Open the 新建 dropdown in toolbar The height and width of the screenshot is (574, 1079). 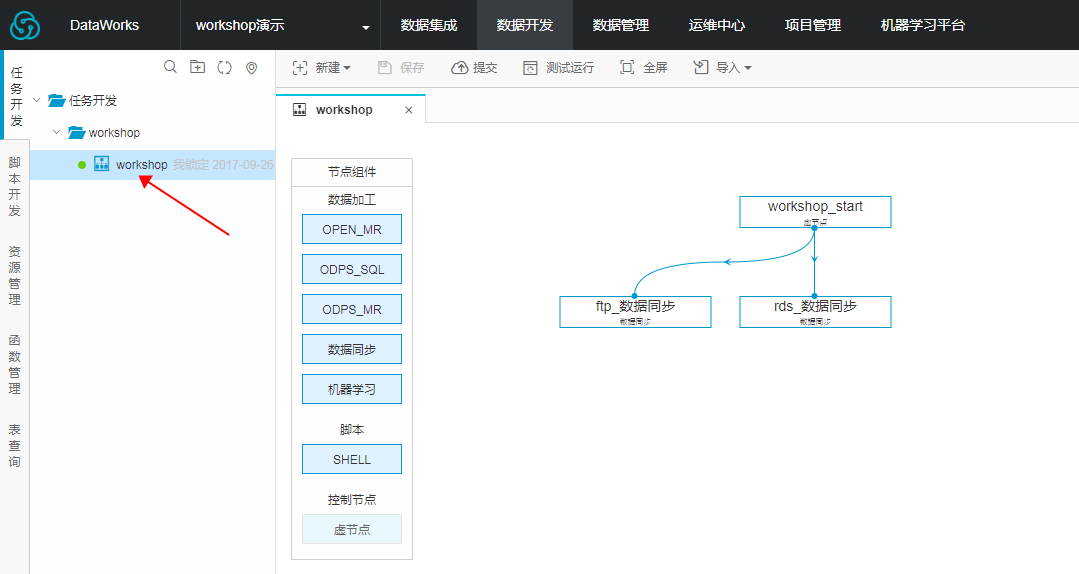pos(321,67)
